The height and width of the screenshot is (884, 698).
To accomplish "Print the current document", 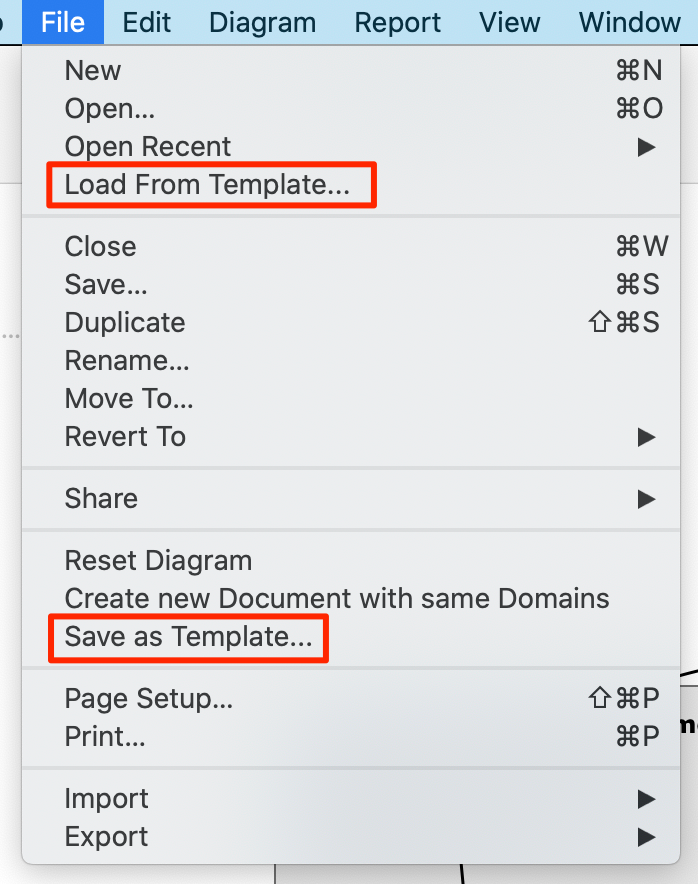I will 105,736.
